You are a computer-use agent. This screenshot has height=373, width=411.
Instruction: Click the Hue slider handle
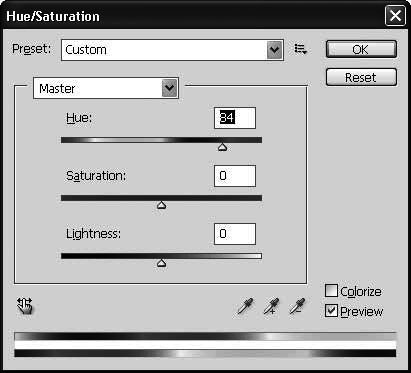click(222, 147)
